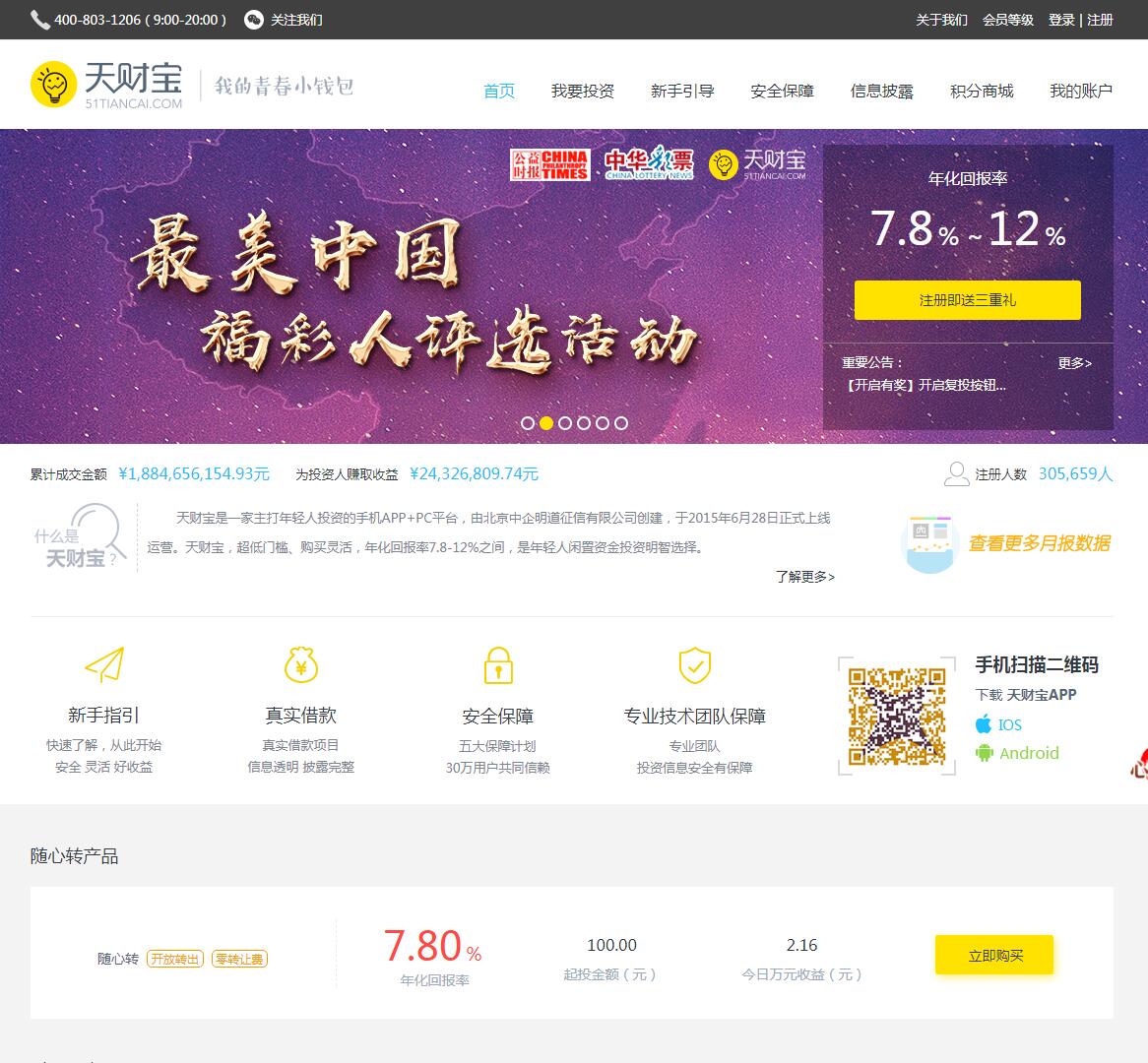Viewport: 1148px width, 1063px height.
Task: Click the 专业技术团队保障 heading
Action: point(695,716)
